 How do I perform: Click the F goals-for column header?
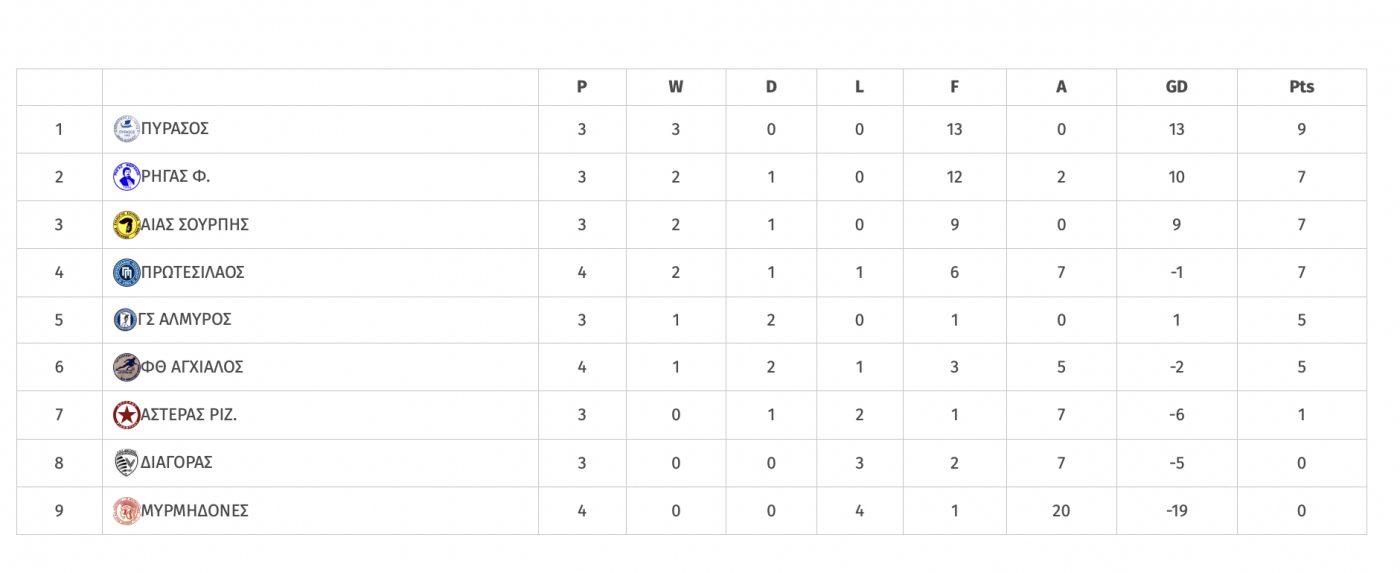[954, 87]
